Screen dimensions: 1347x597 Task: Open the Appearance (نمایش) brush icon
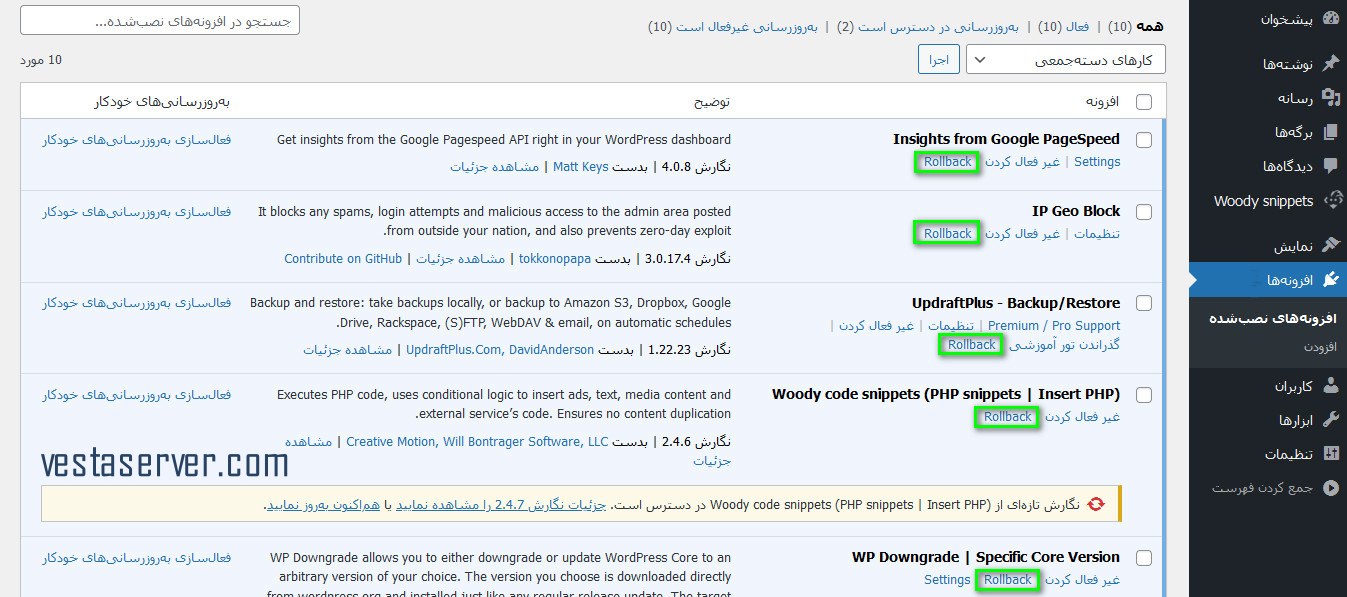[x=1330, y=245]
